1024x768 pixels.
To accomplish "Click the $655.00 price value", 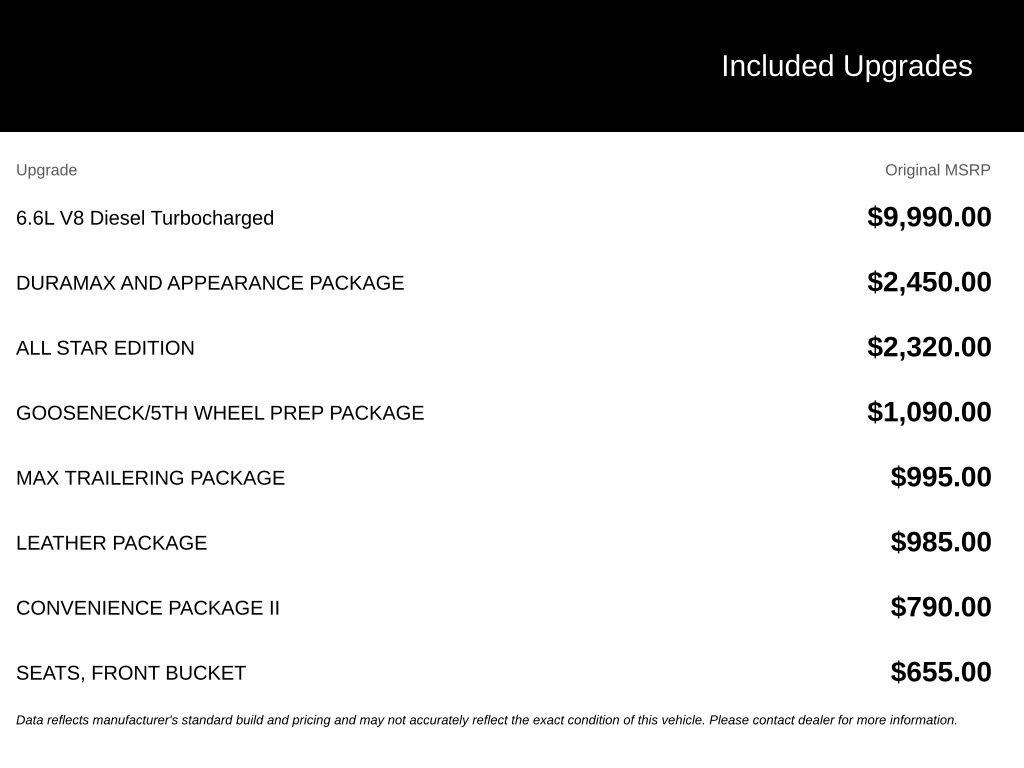I will click(941, 672).
